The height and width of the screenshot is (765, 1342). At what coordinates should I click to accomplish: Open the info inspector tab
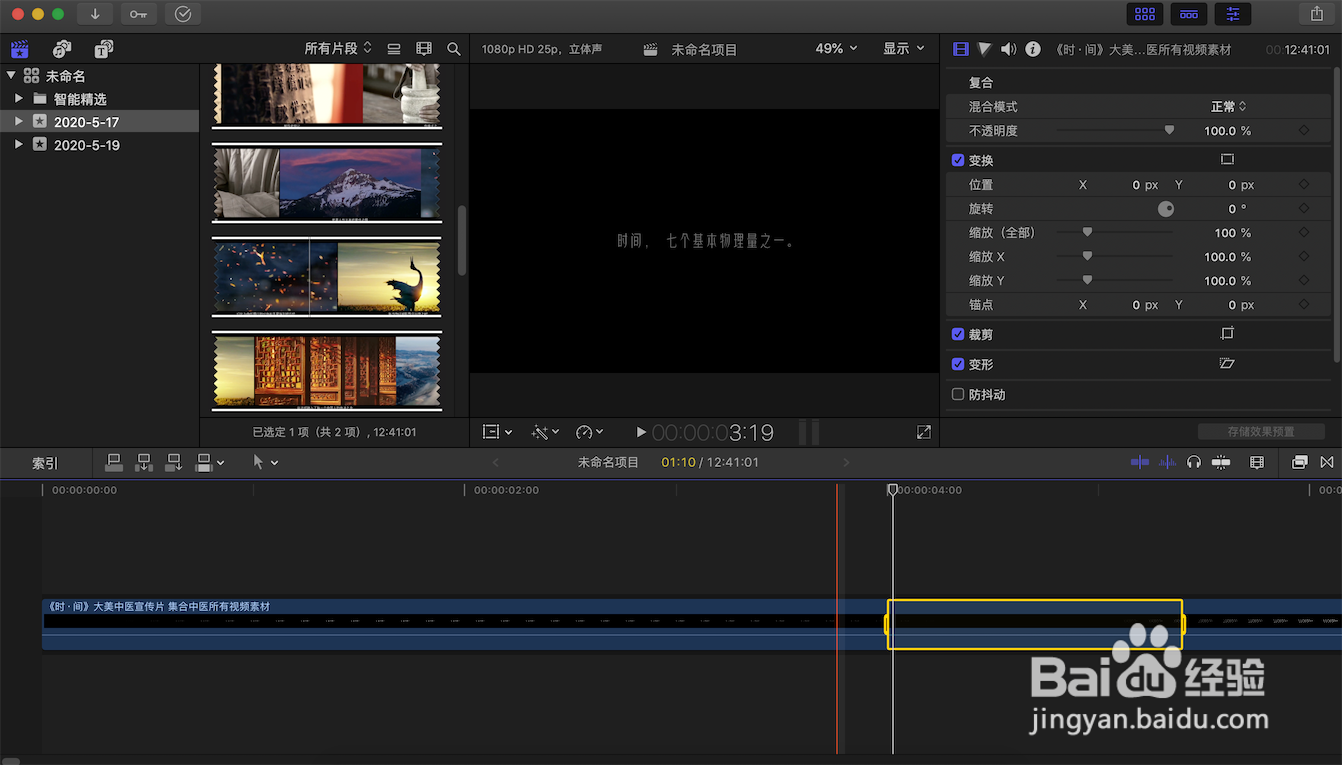(x=1033, y=49)
